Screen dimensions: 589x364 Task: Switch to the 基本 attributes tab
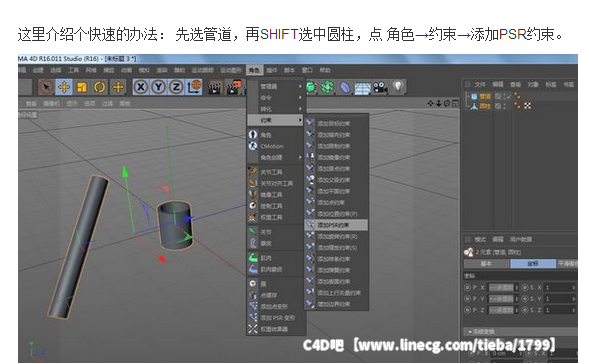pos(486,264)
